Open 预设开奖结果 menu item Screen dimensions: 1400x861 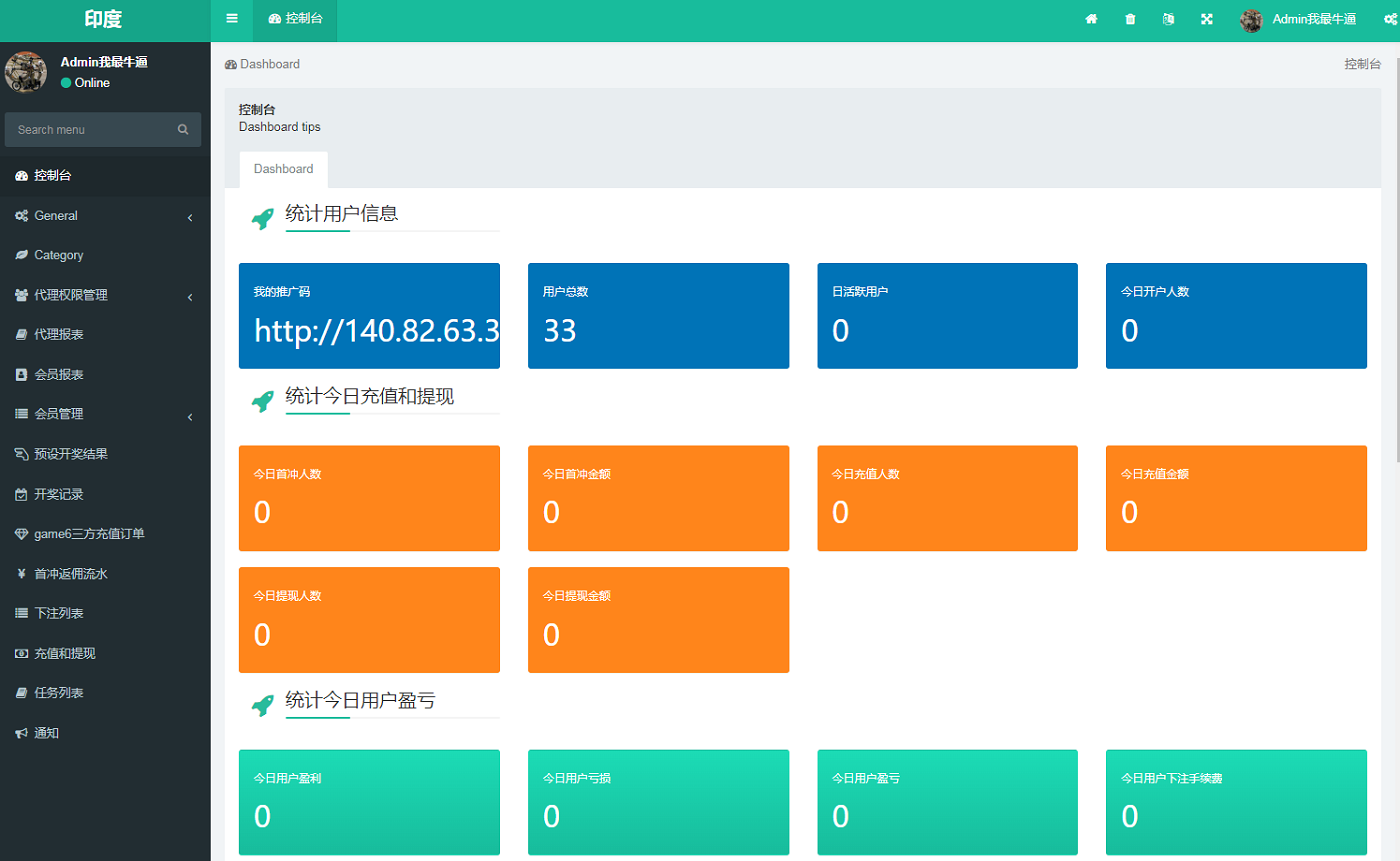[x=70, y=454]
